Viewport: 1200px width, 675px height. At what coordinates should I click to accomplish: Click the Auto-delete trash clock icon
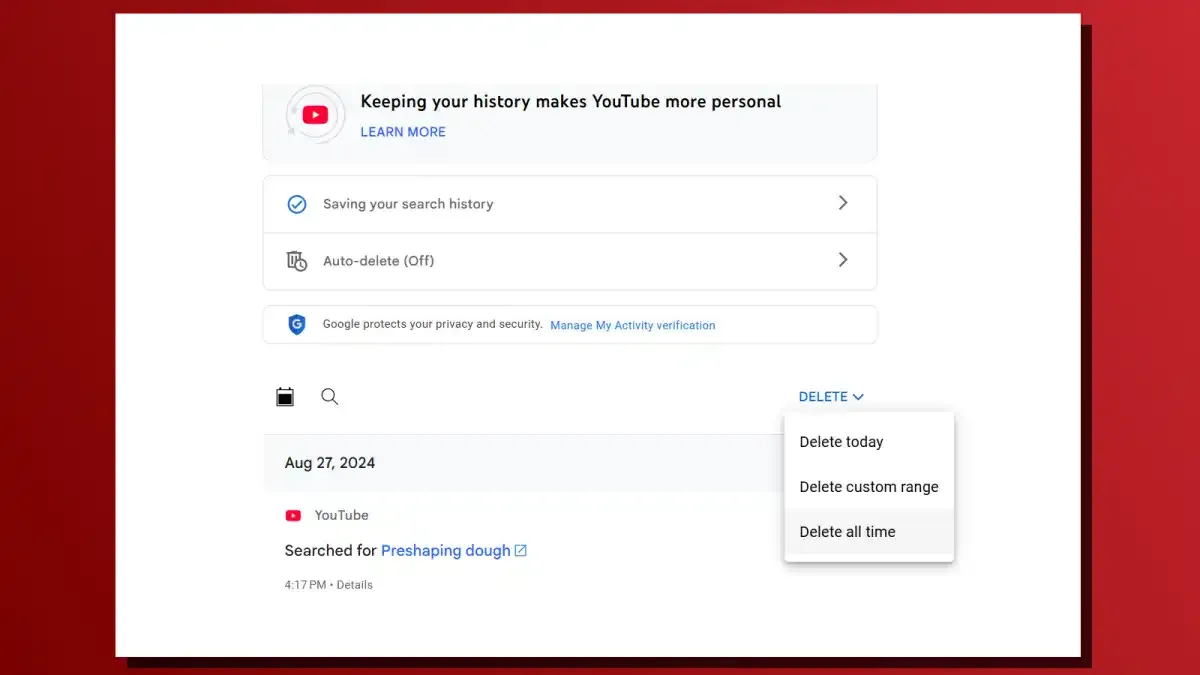(x=297, y=261)
